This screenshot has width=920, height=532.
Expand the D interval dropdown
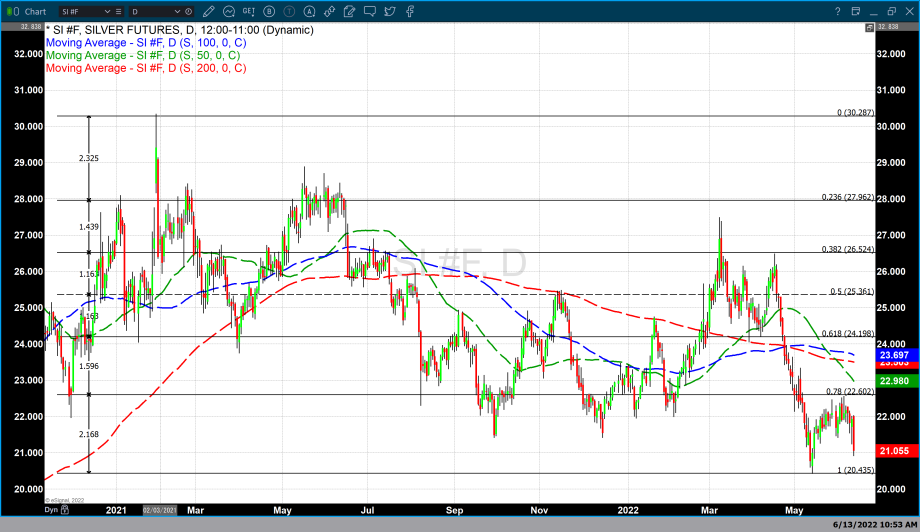177,11
